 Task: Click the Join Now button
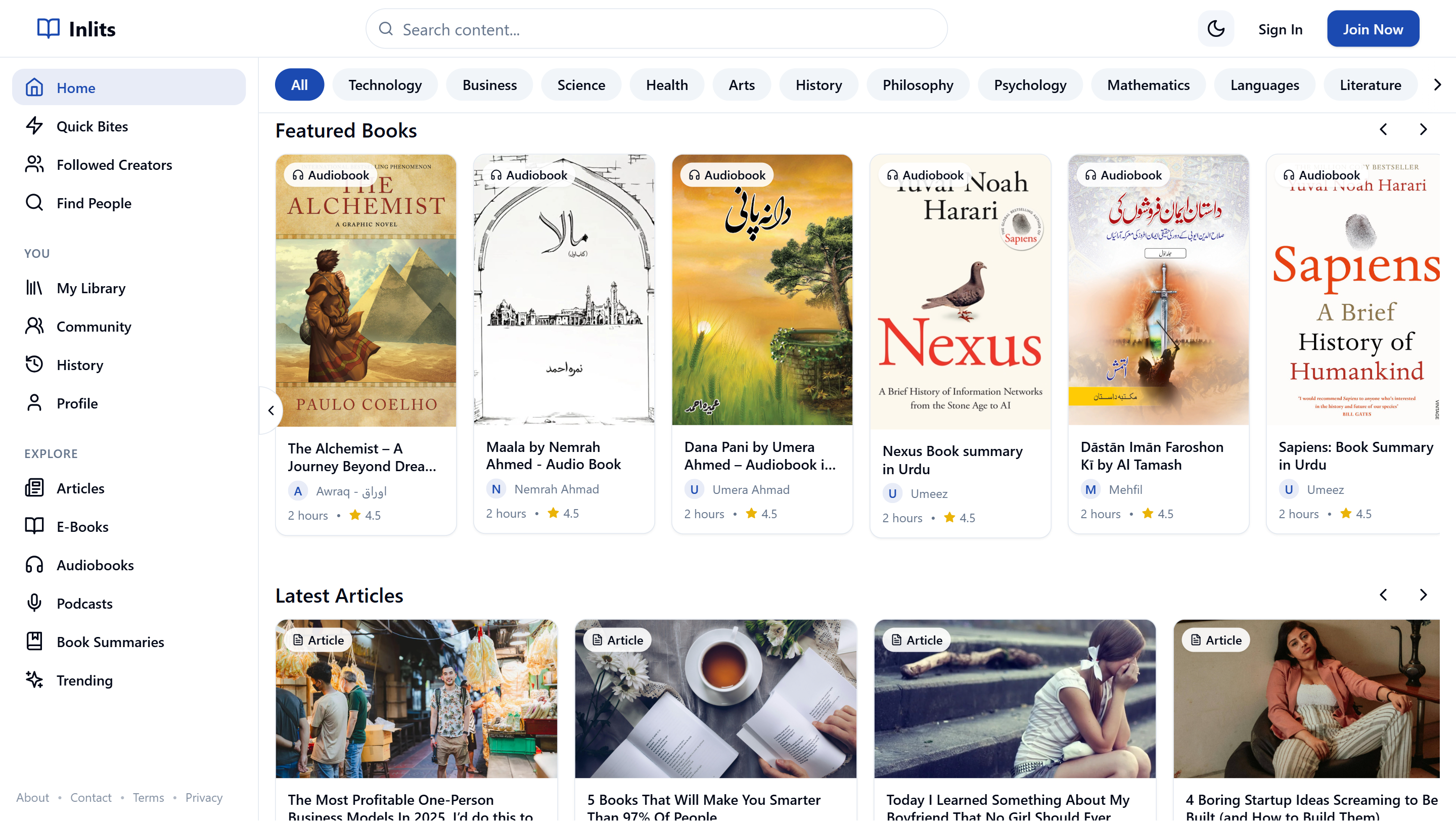click(1373, 29)
